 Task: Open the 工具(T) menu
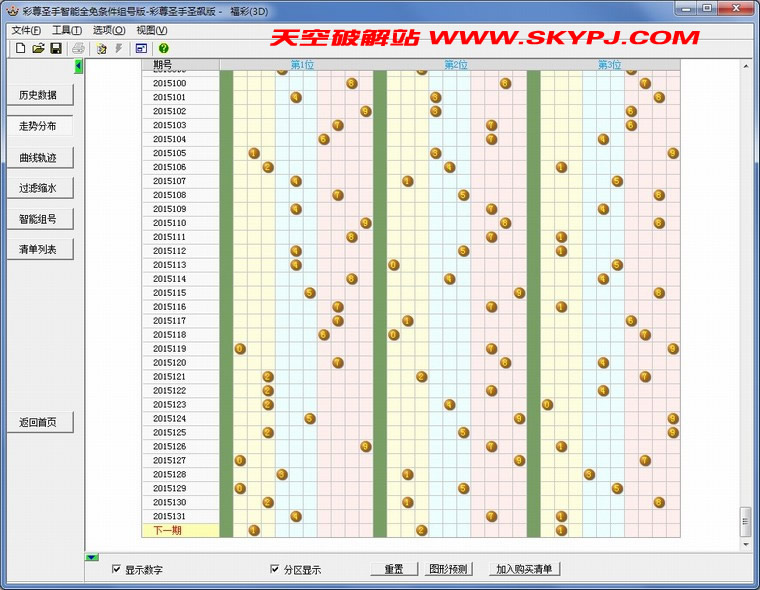coord(67,30)
